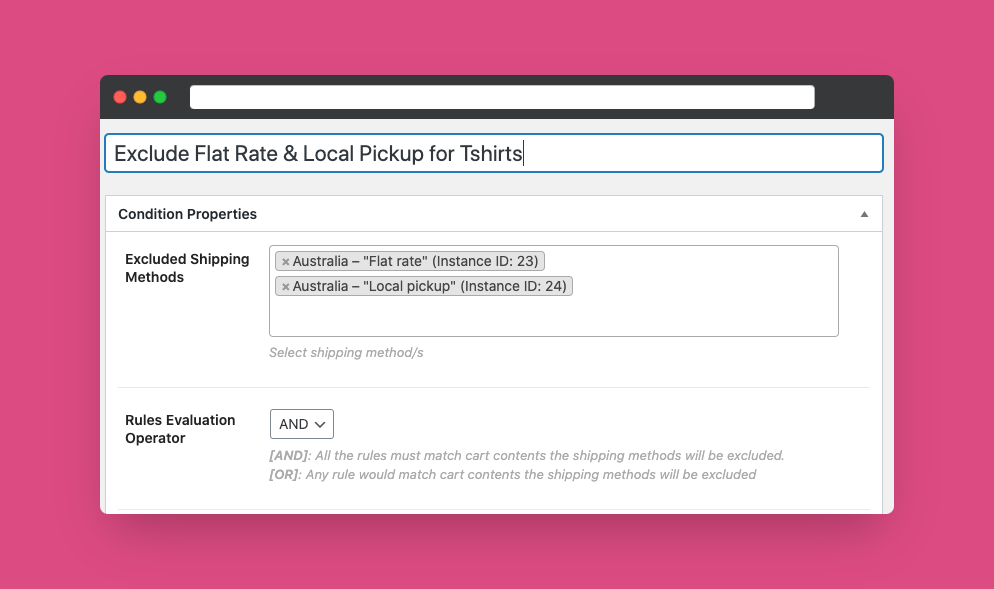Minimize the window with the yellow button
This screenshot has width=994, height=589.
(x=140, y=97)
